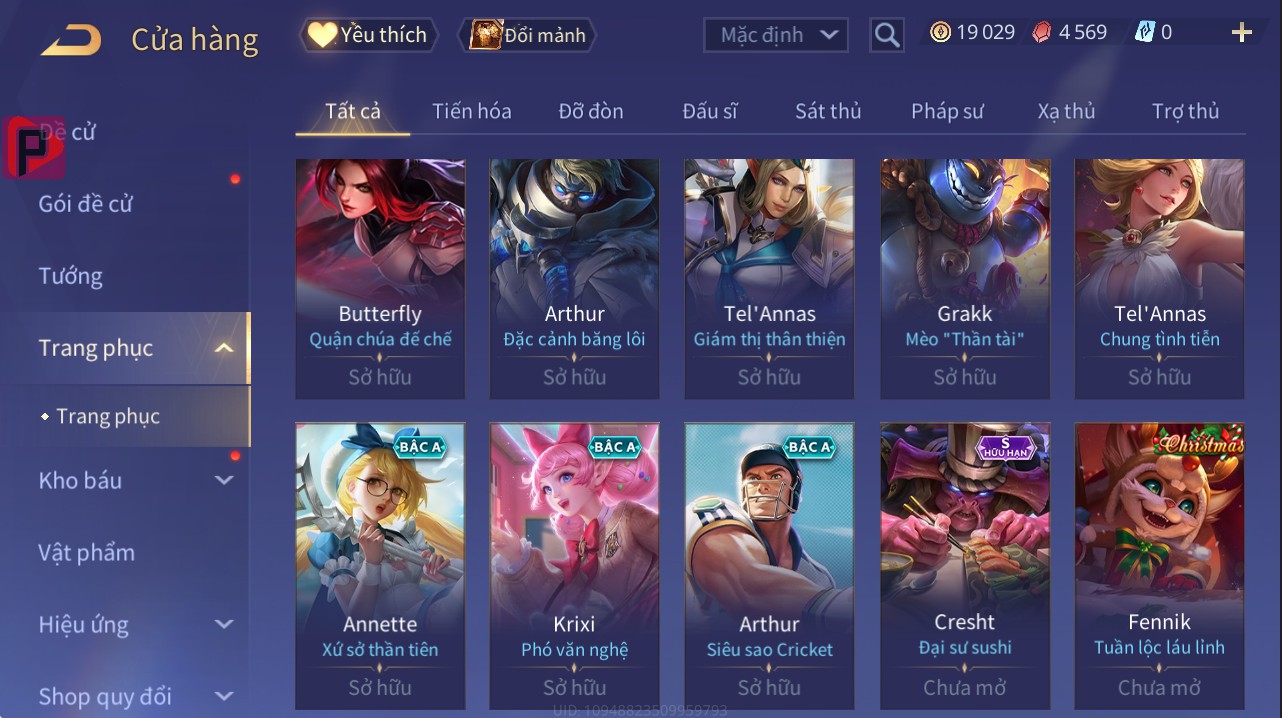Open the Mặc định sort dropdown
Image resolution: width=1282 pixels, height=718 pixels.
click(x=776, y=35)
